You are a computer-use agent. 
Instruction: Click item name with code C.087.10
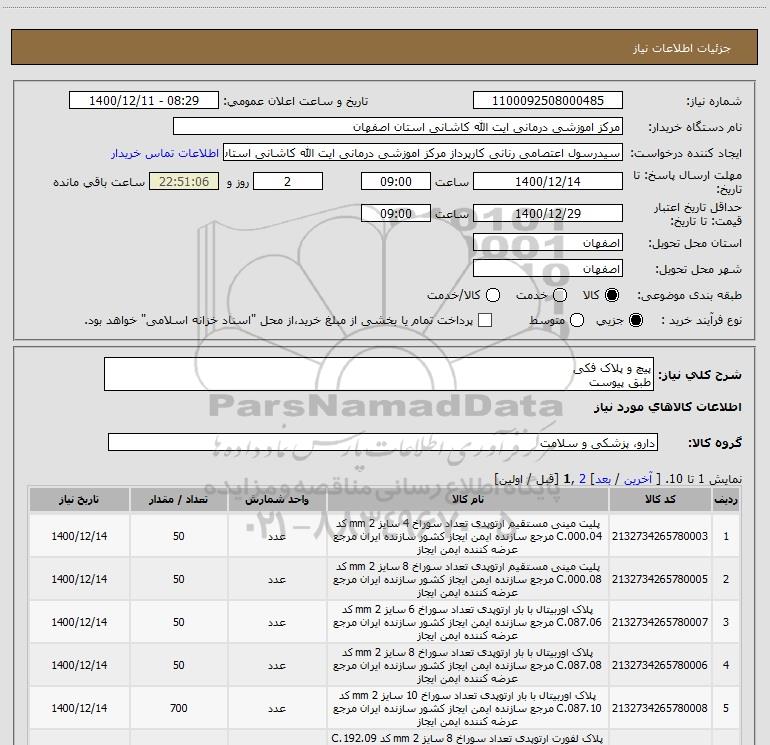point(468,708)
